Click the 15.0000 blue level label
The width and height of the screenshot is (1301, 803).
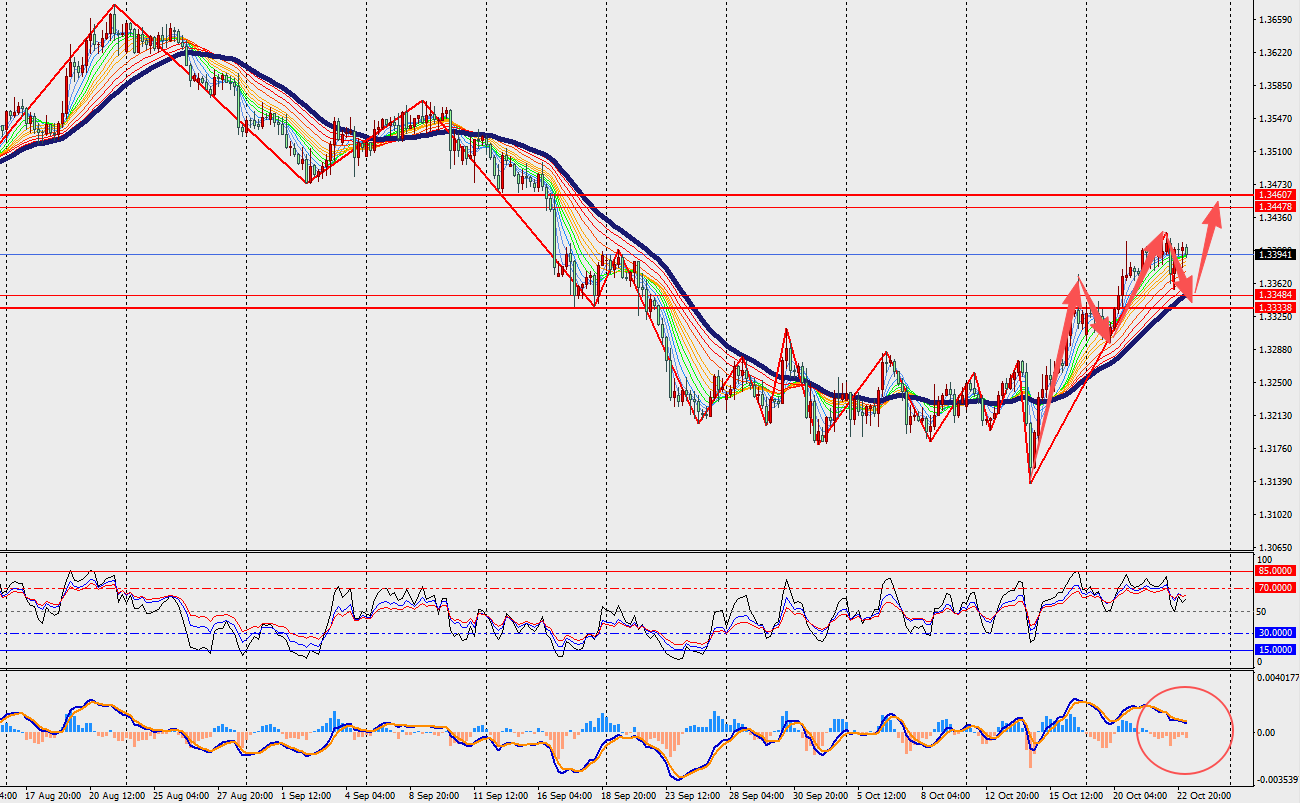click(x=1276, y=650)
